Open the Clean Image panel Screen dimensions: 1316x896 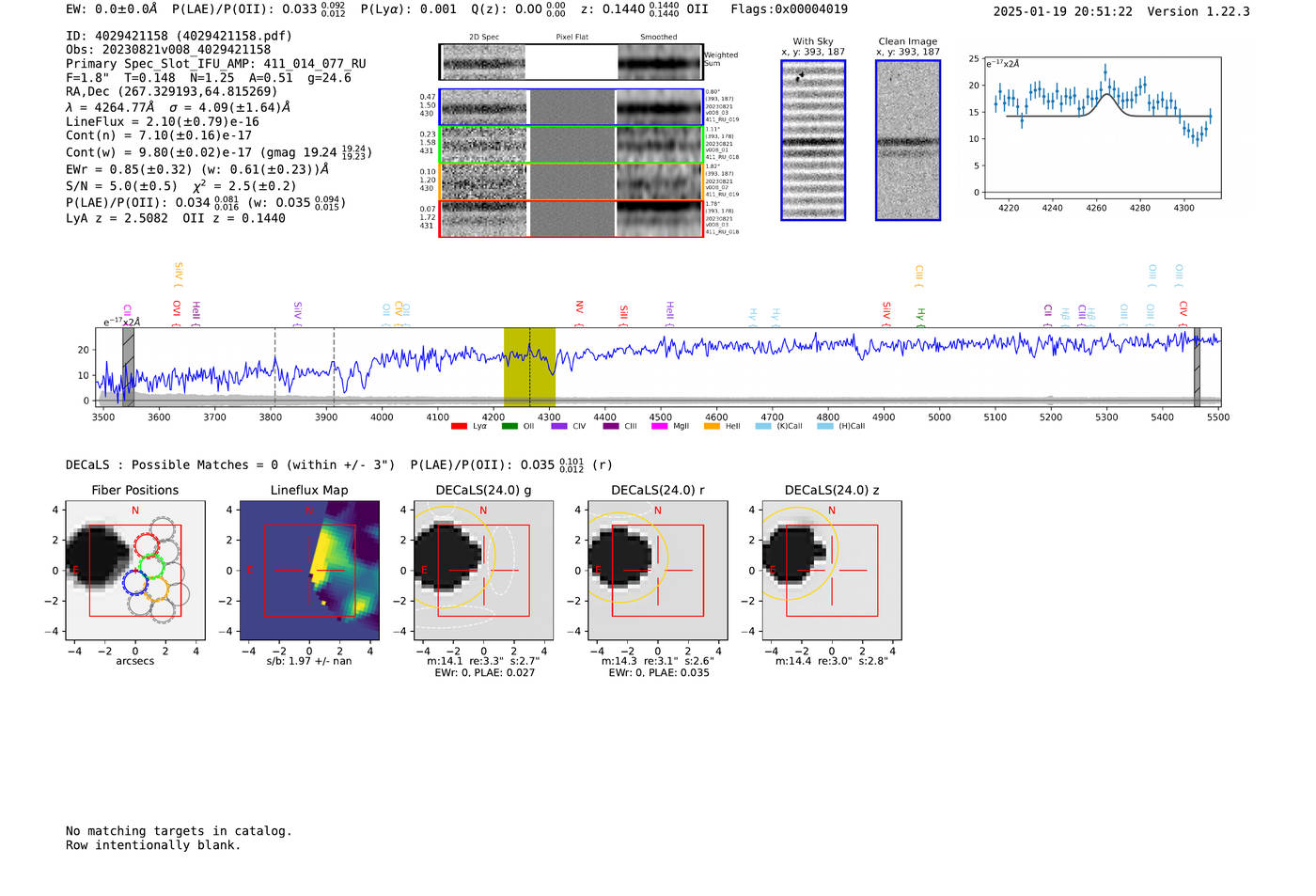coord(907,140)
